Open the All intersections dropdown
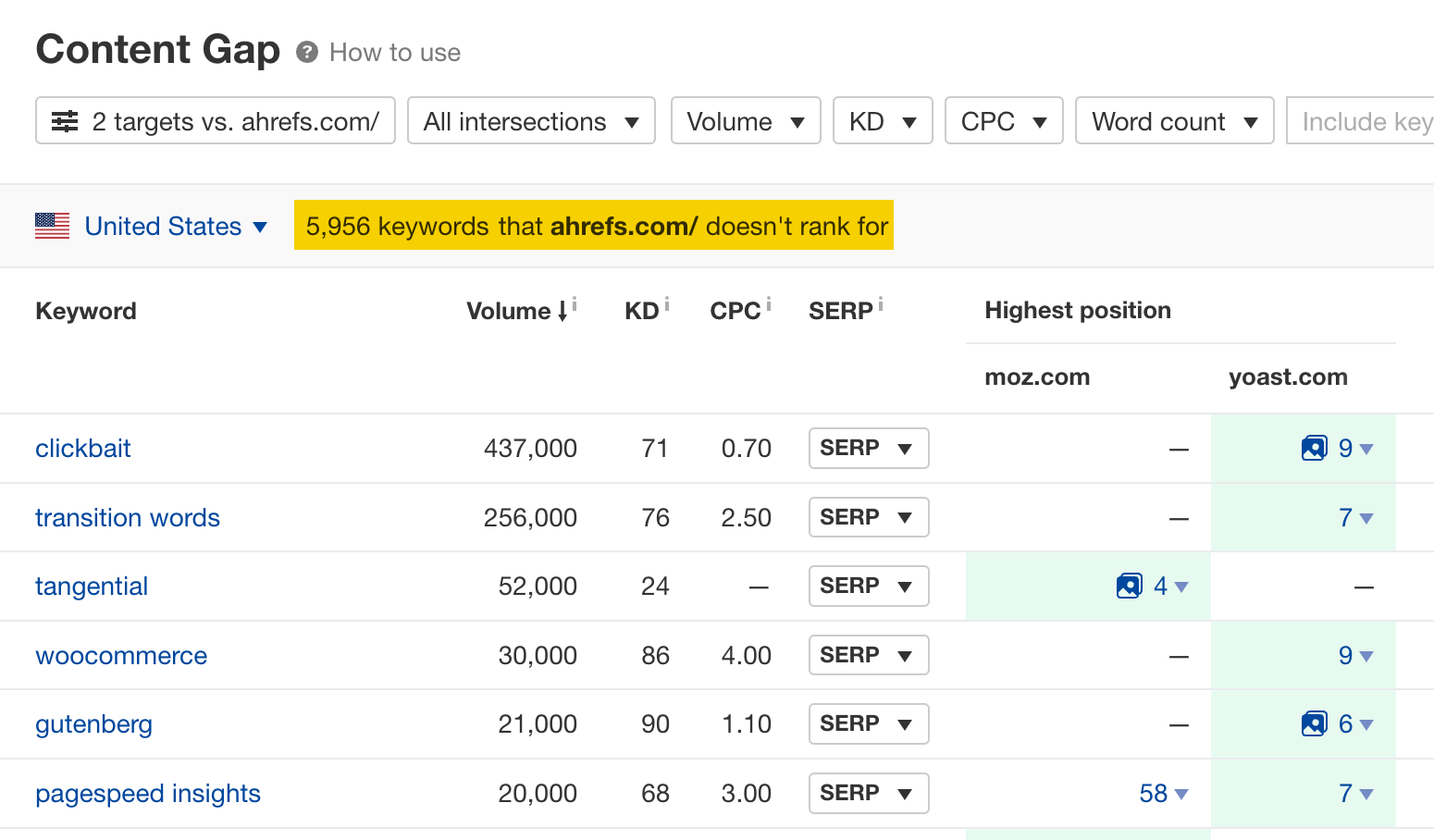This screenshot has width=1434, height=840. (531, 120)
